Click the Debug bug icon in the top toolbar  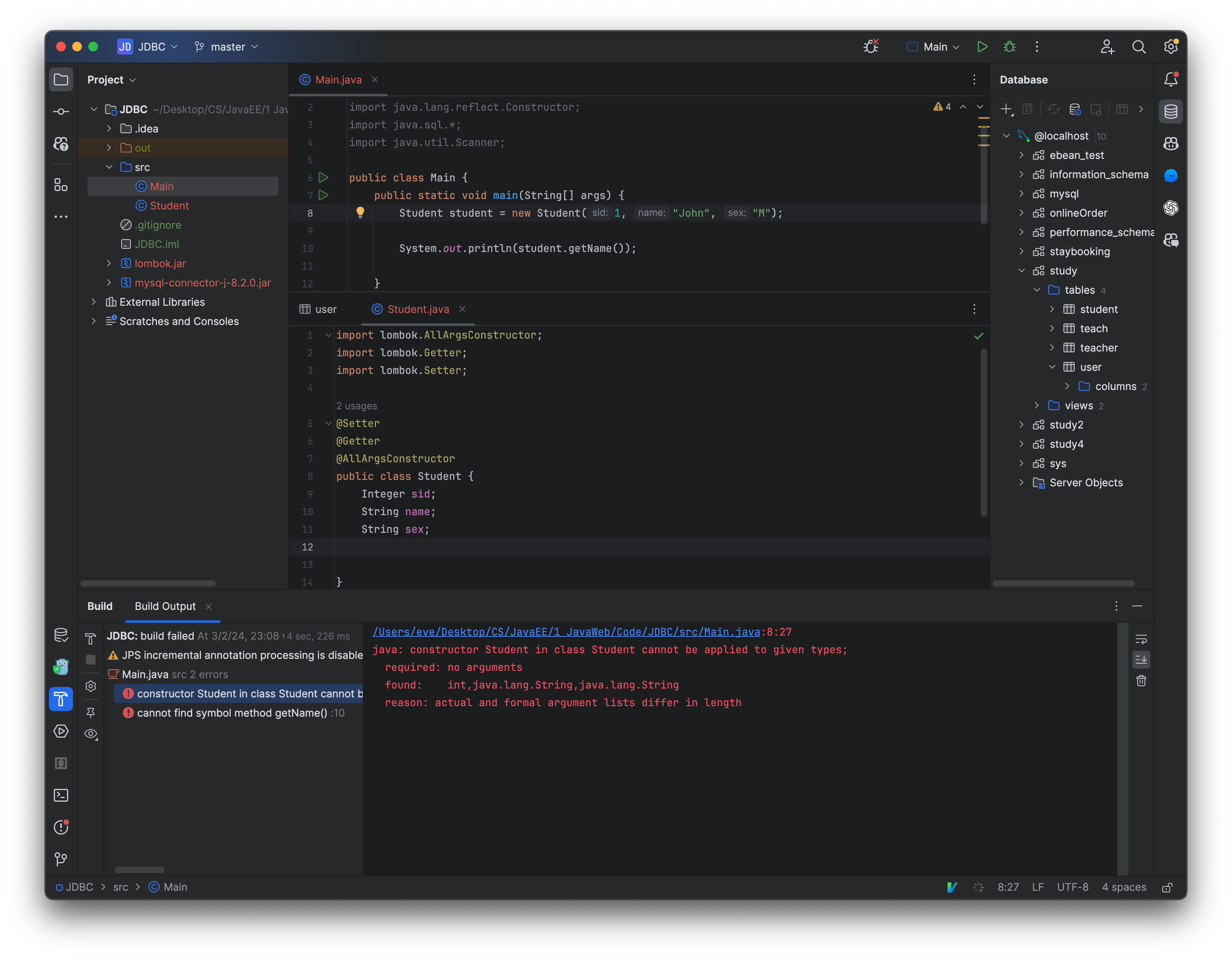[x=1009, y=47]
